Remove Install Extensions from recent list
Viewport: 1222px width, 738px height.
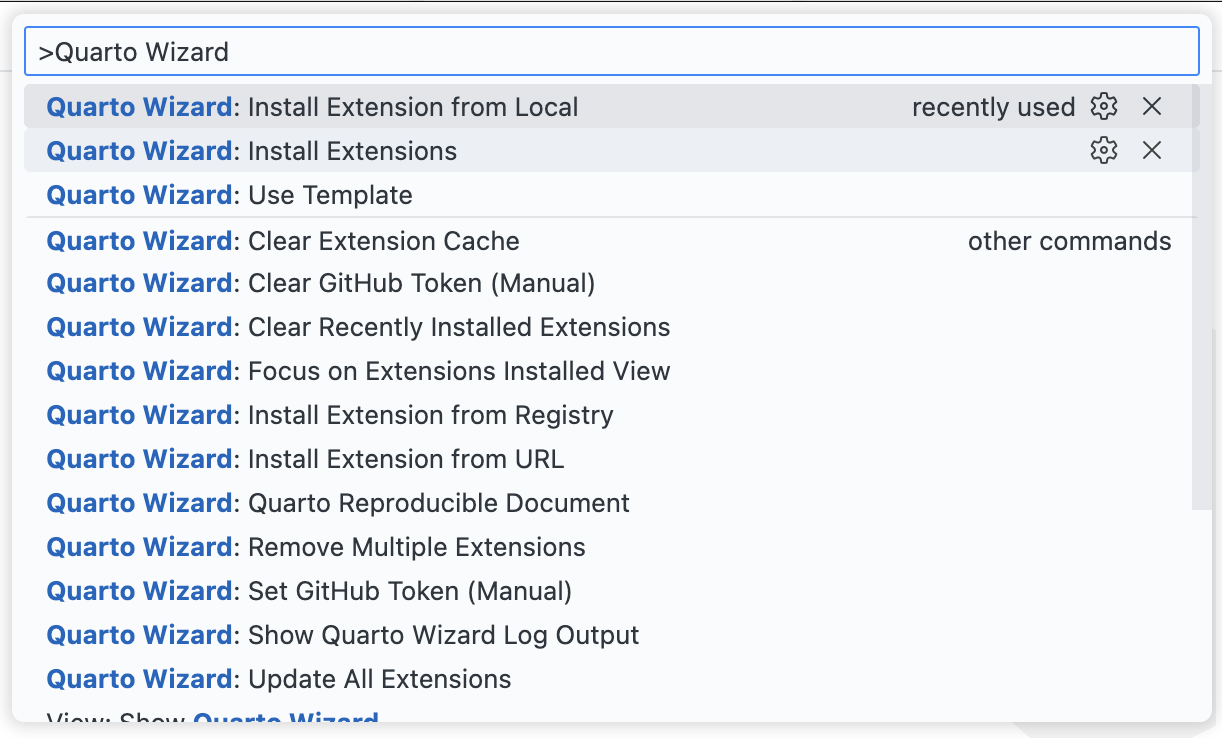[1152, 151]
